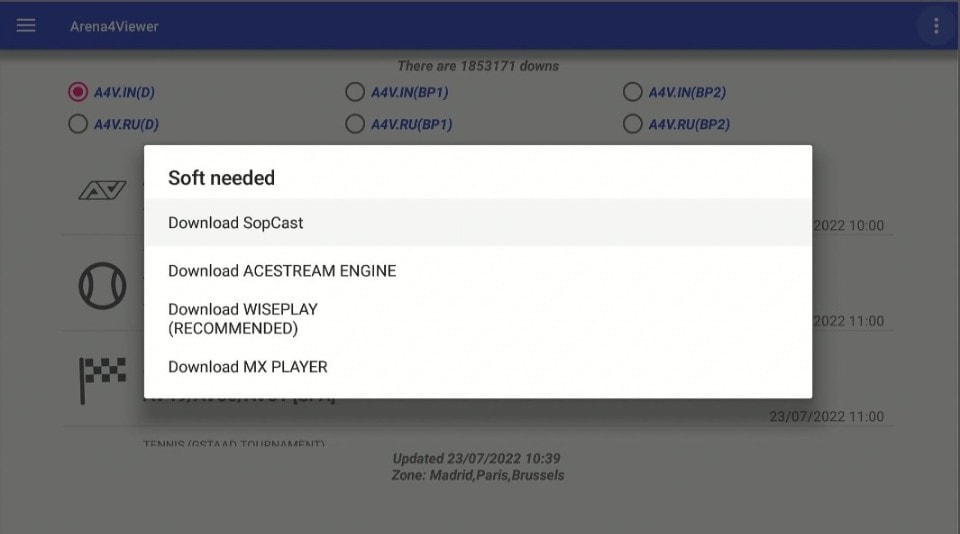Click the 'There are 1853171 downs' text
960x534 pixels.
[x=478, y=66]
